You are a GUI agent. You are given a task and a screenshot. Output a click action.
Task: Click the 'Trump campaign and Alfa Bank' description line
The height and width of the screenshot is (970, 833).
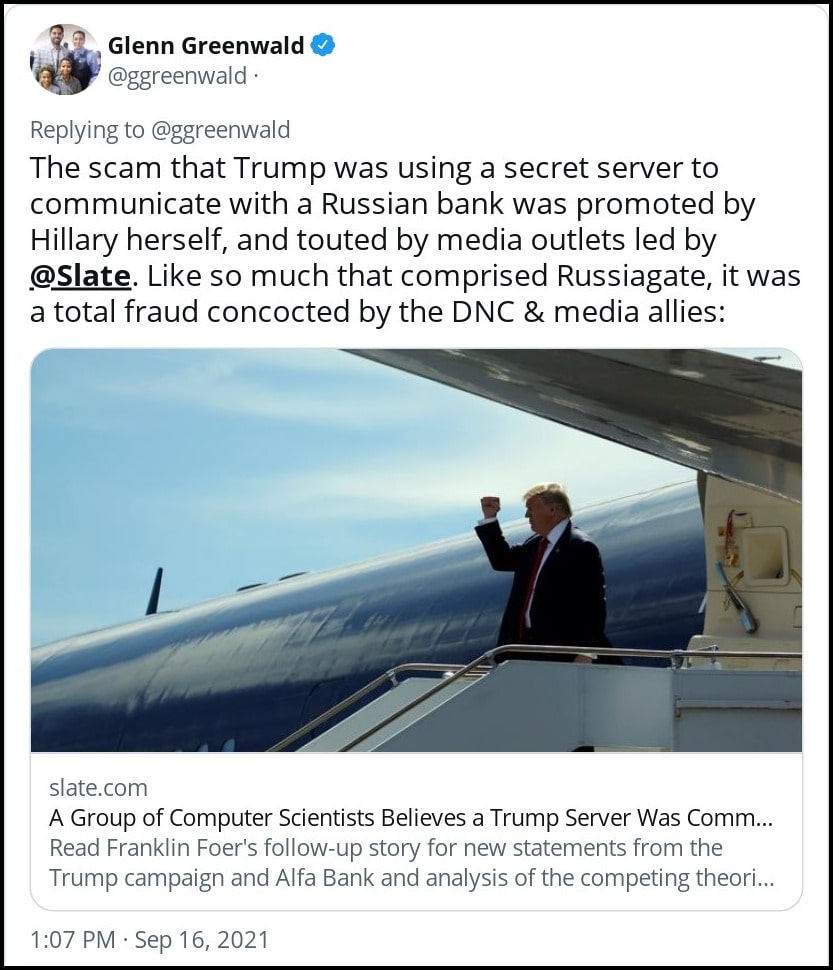pos(411,878)
